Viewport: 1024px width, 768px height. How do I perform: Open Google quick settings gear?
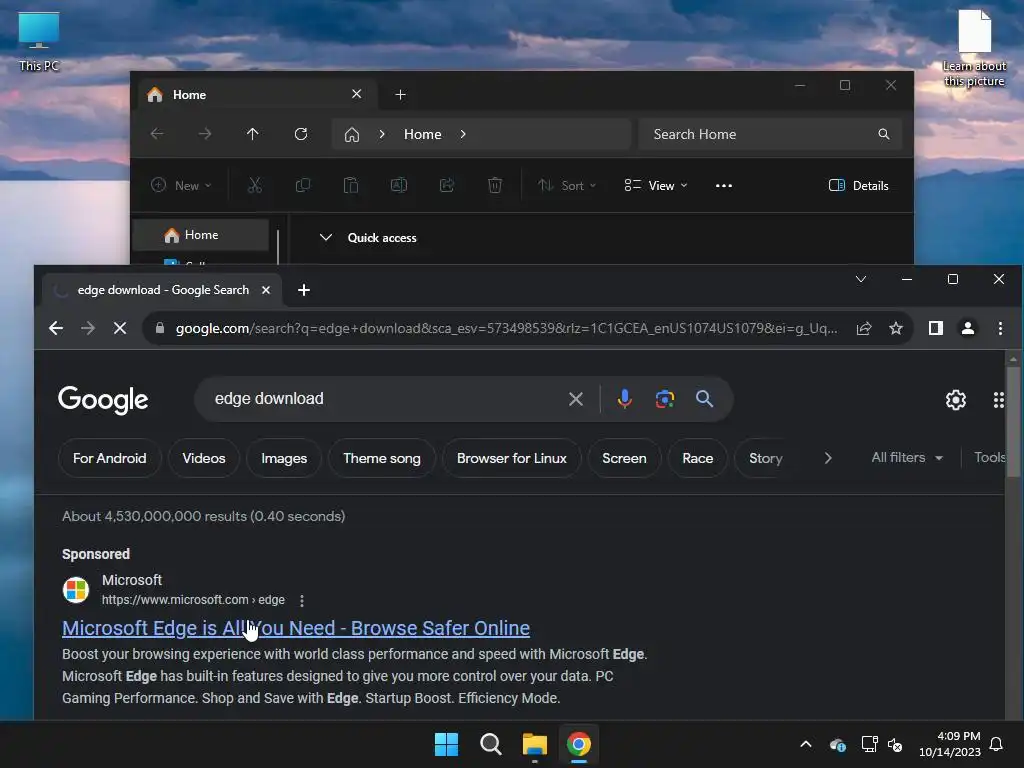point(955,400)
